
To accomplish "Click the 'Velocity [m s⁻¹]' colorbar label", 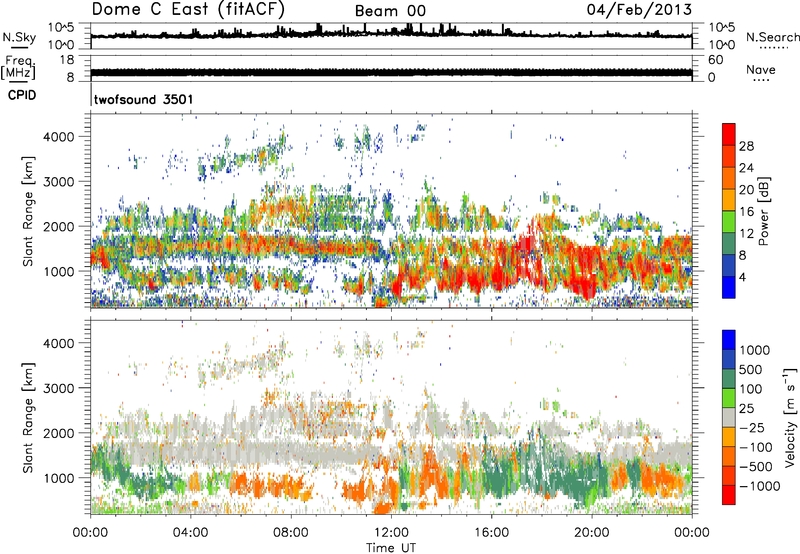I will click(790, 416).
